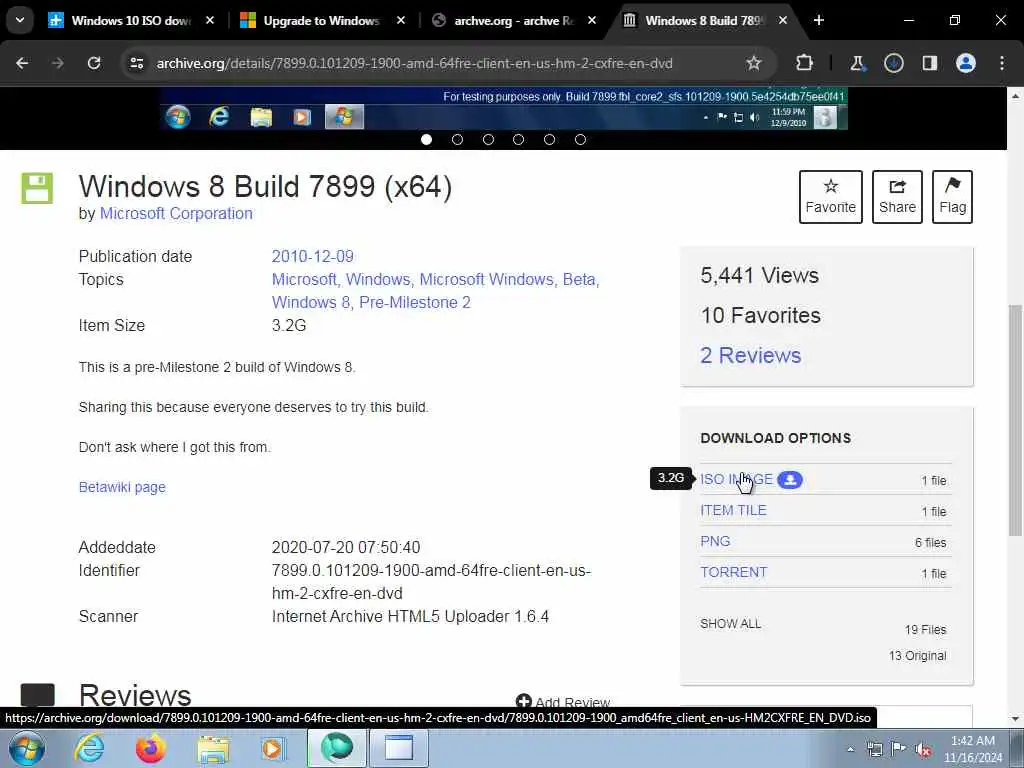The image size is (1024, 768).
Task: Open the Action Center flag icon
Action: point(898,750)
